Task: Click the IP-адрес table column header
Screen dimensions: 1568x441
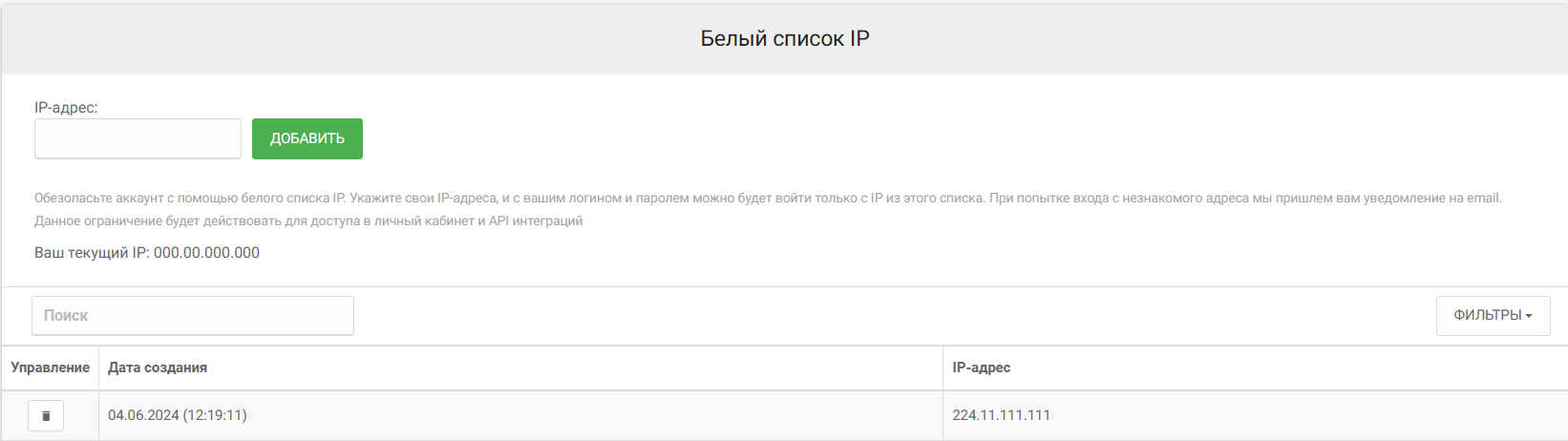Action: click(981, 367)
